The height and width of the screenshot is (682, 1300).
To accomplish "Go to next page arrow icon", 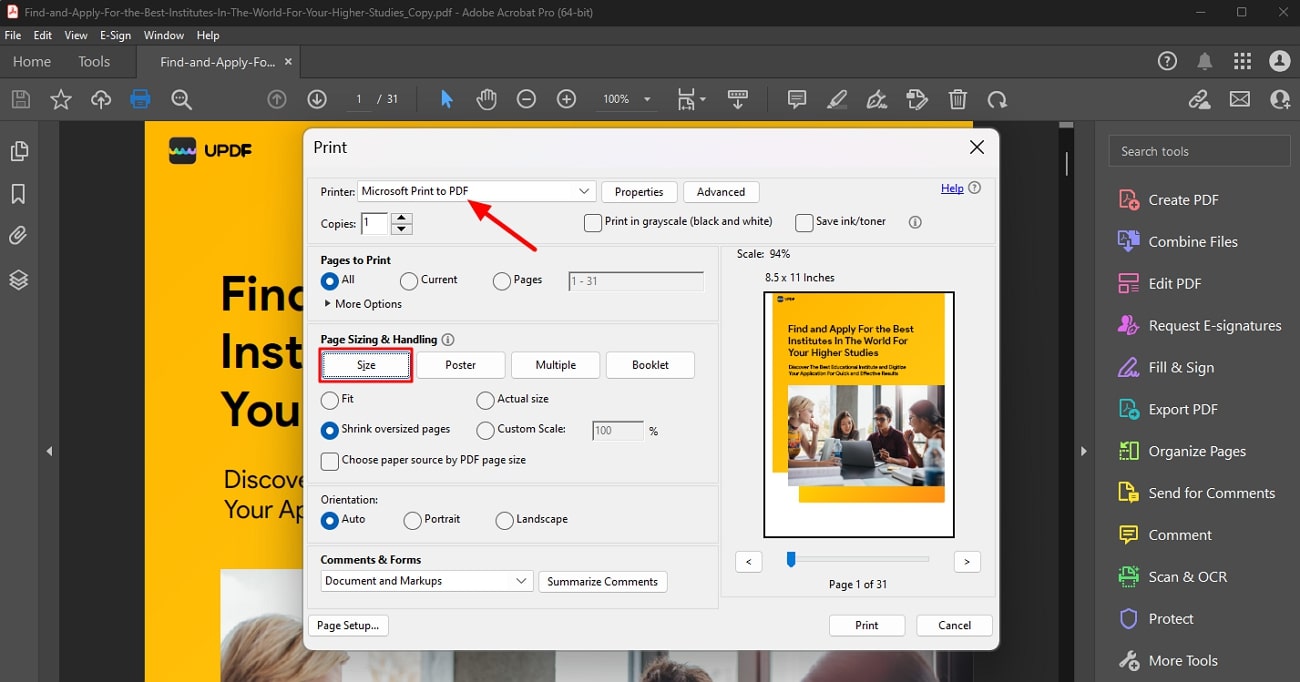I will pyautogui.click(x=317, y=99).
